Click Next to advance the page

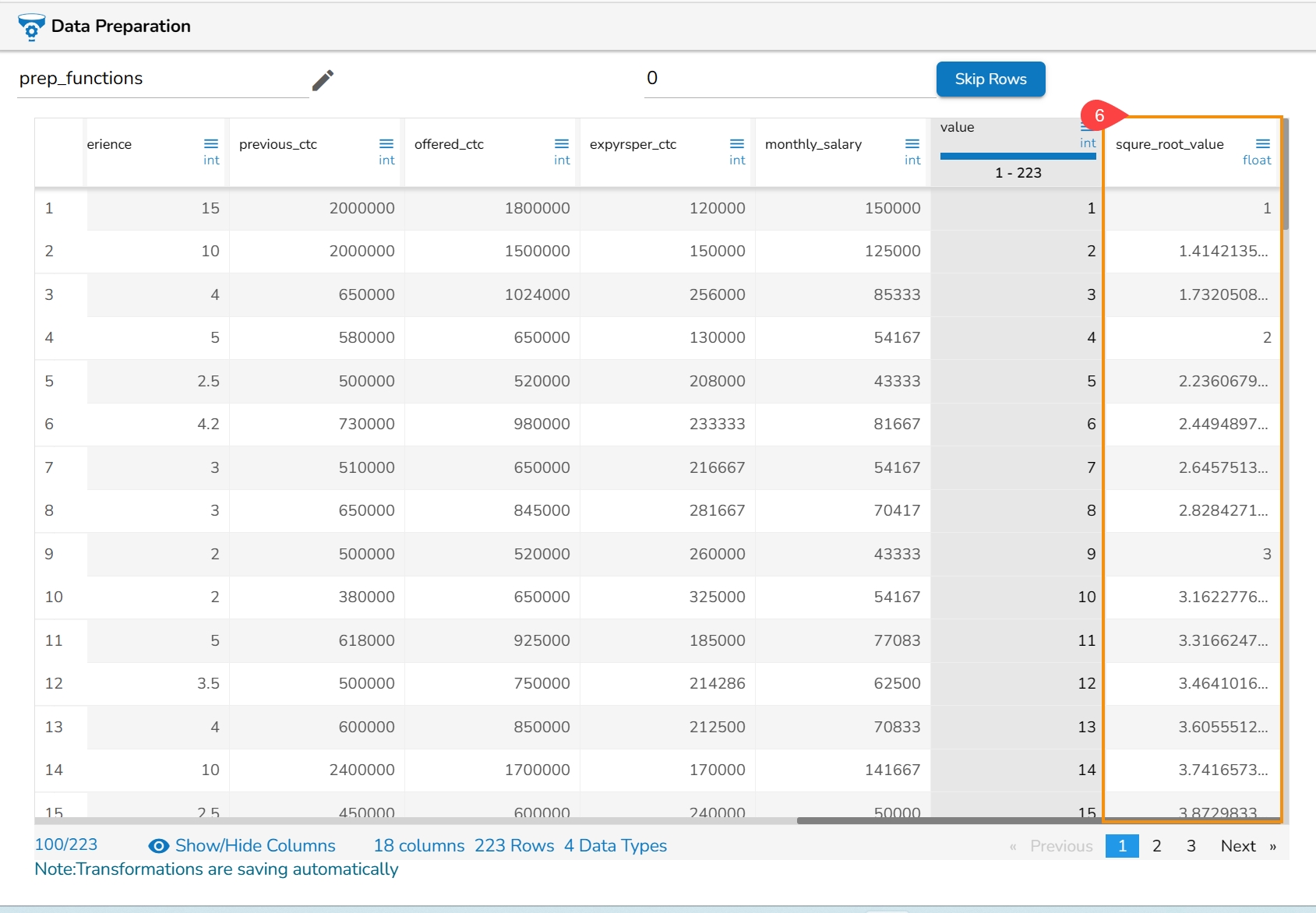pyautogui.click(x=1238, y=846)
